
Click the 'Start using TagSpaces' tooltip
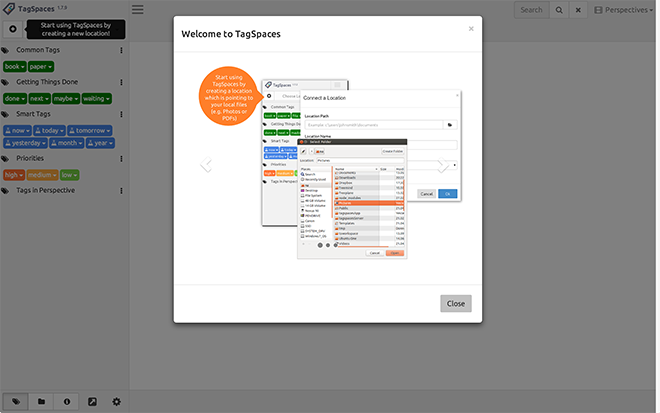point(76,29)
